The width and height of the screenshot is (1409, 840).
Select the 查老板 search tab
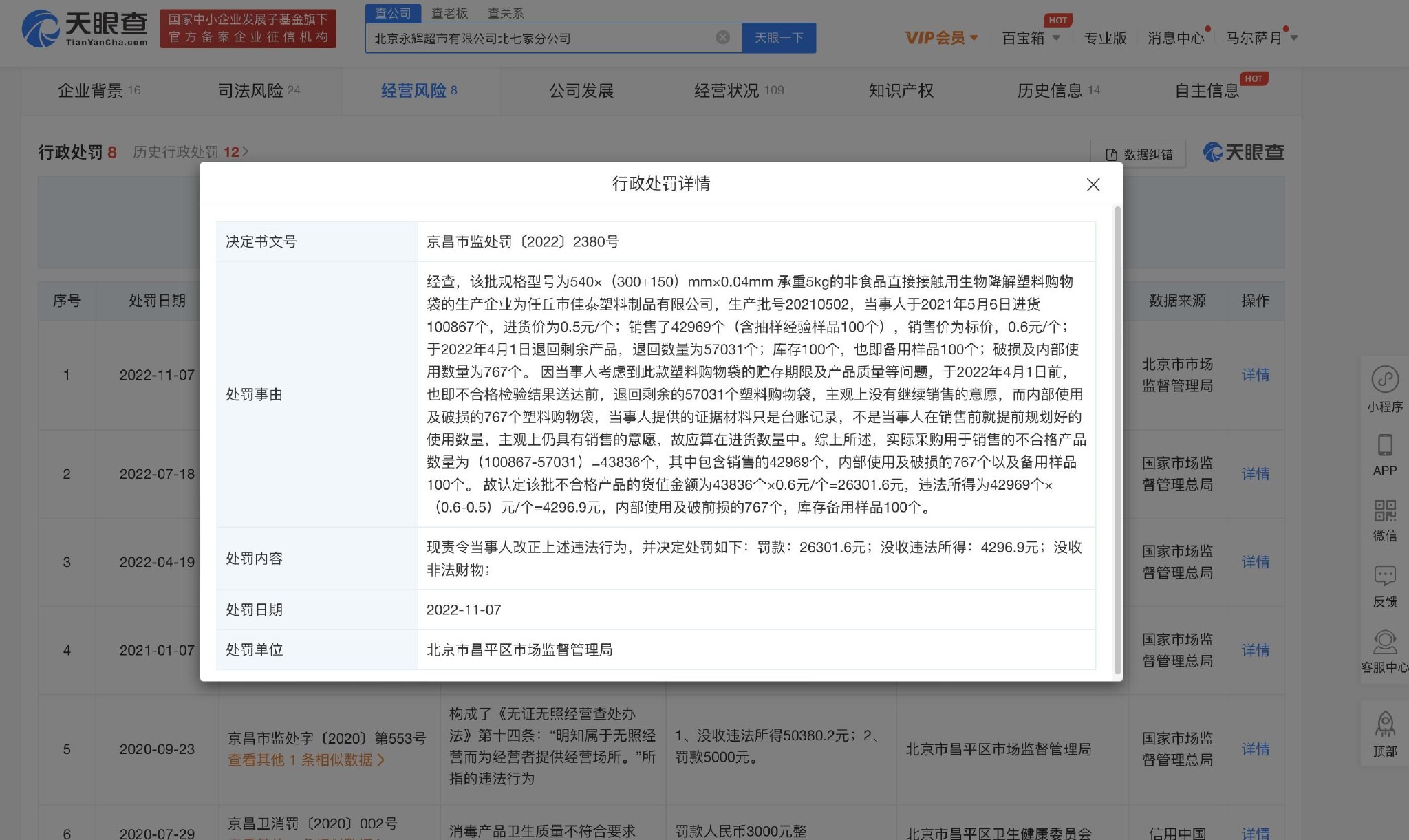(449, 13)
